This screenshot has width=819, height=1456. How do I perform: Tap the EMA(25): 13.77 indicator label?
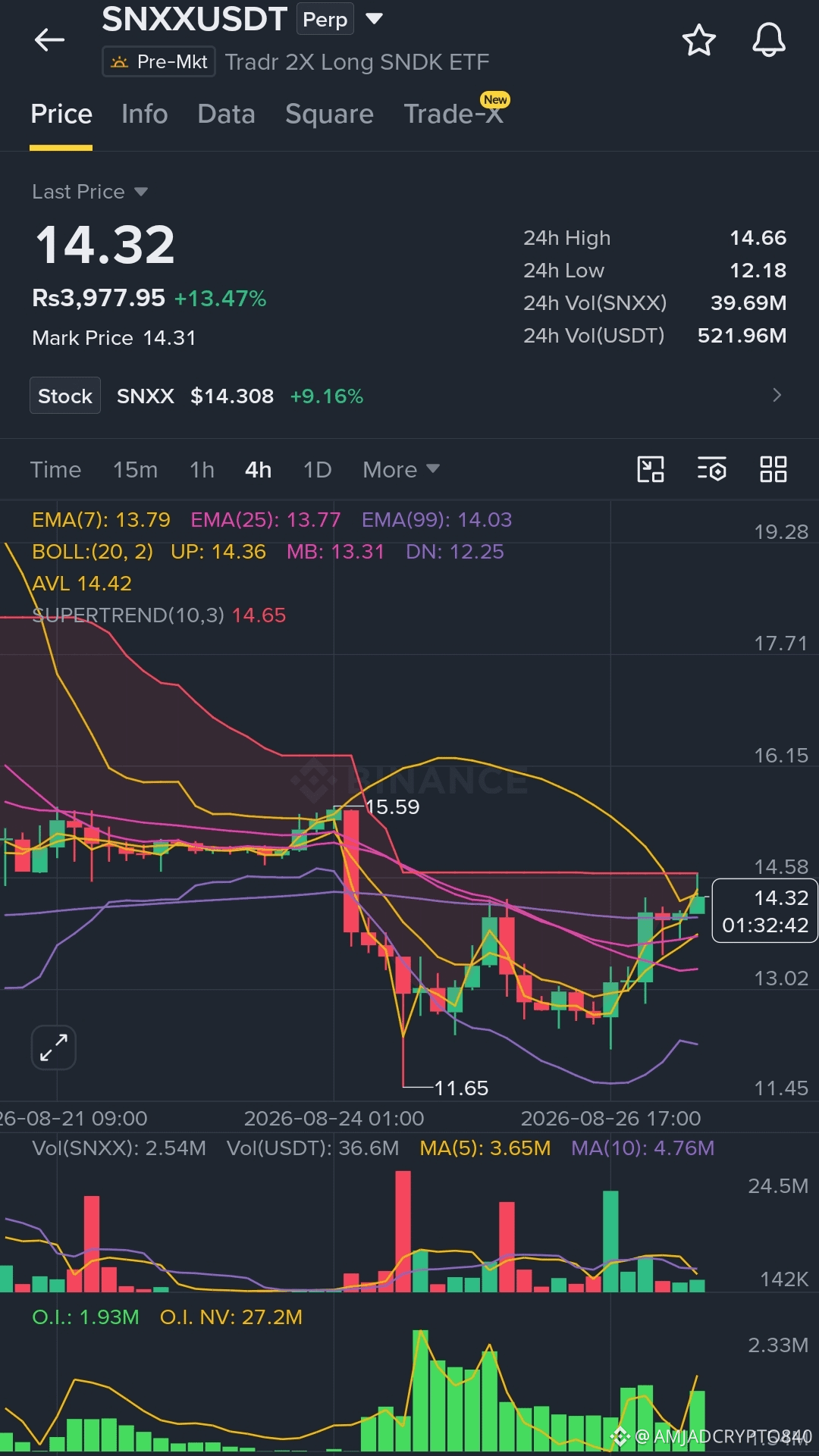[x=265, y=520]
